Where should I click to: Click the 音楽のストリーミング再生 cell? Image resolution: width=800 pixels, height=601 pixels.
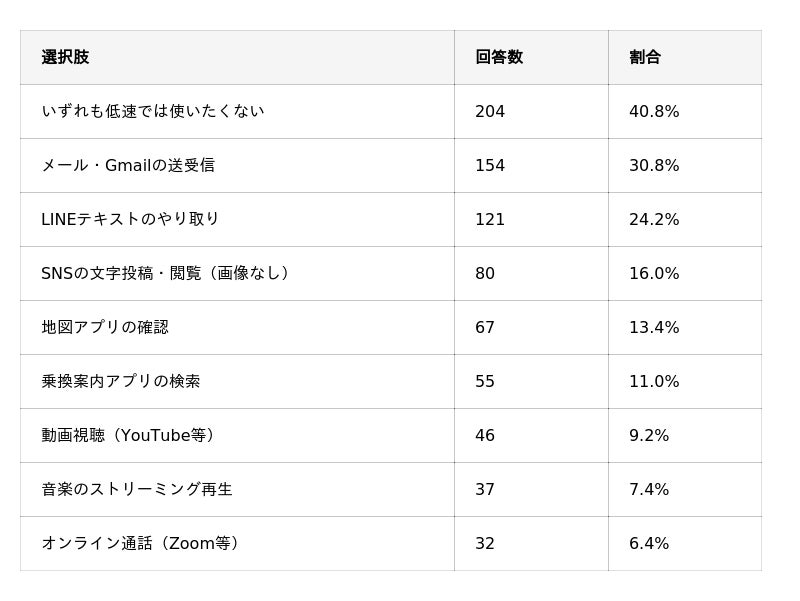[x=137, y=489]
